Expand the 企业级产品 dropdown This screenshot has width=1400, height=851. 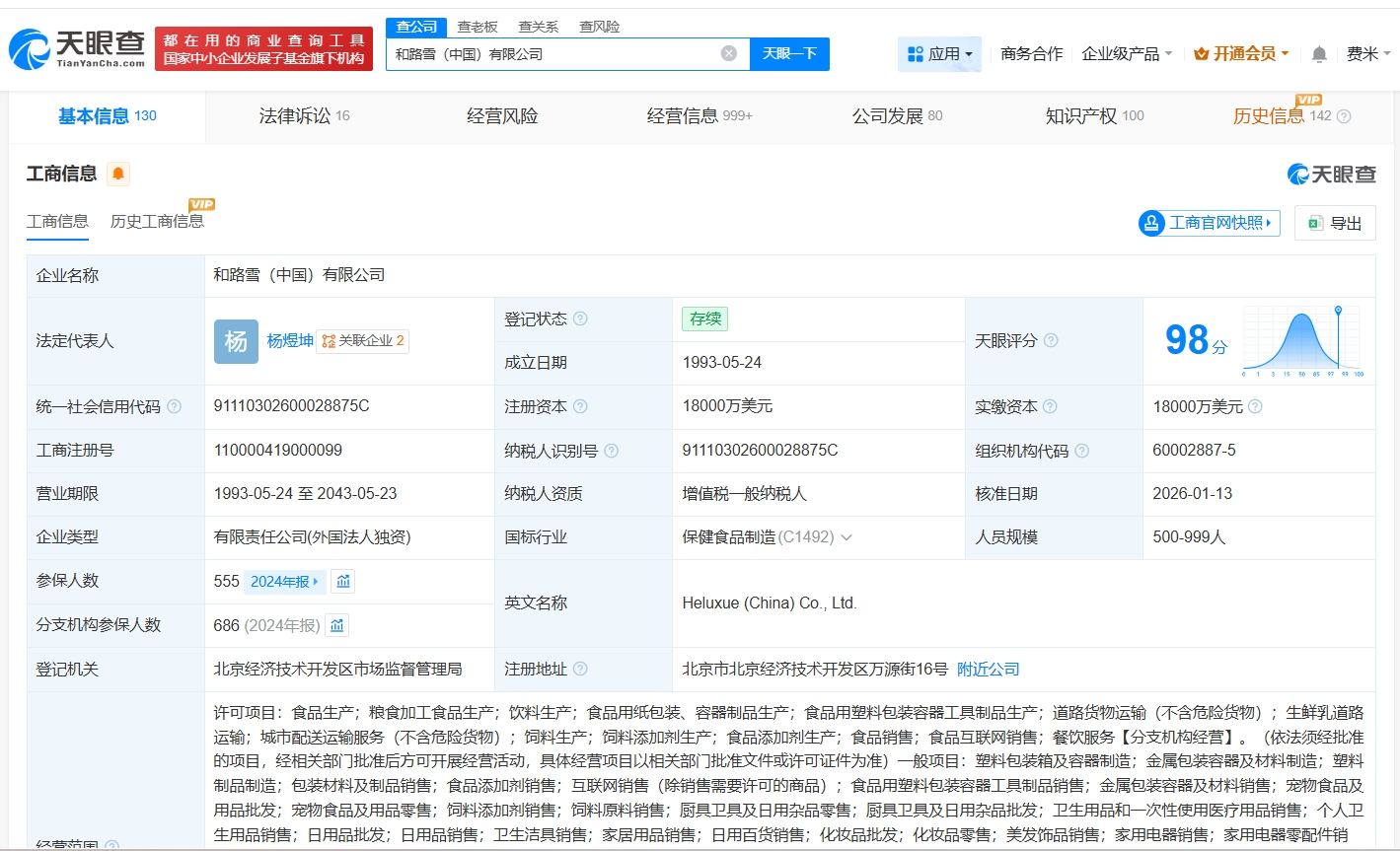coord(1126,54)
